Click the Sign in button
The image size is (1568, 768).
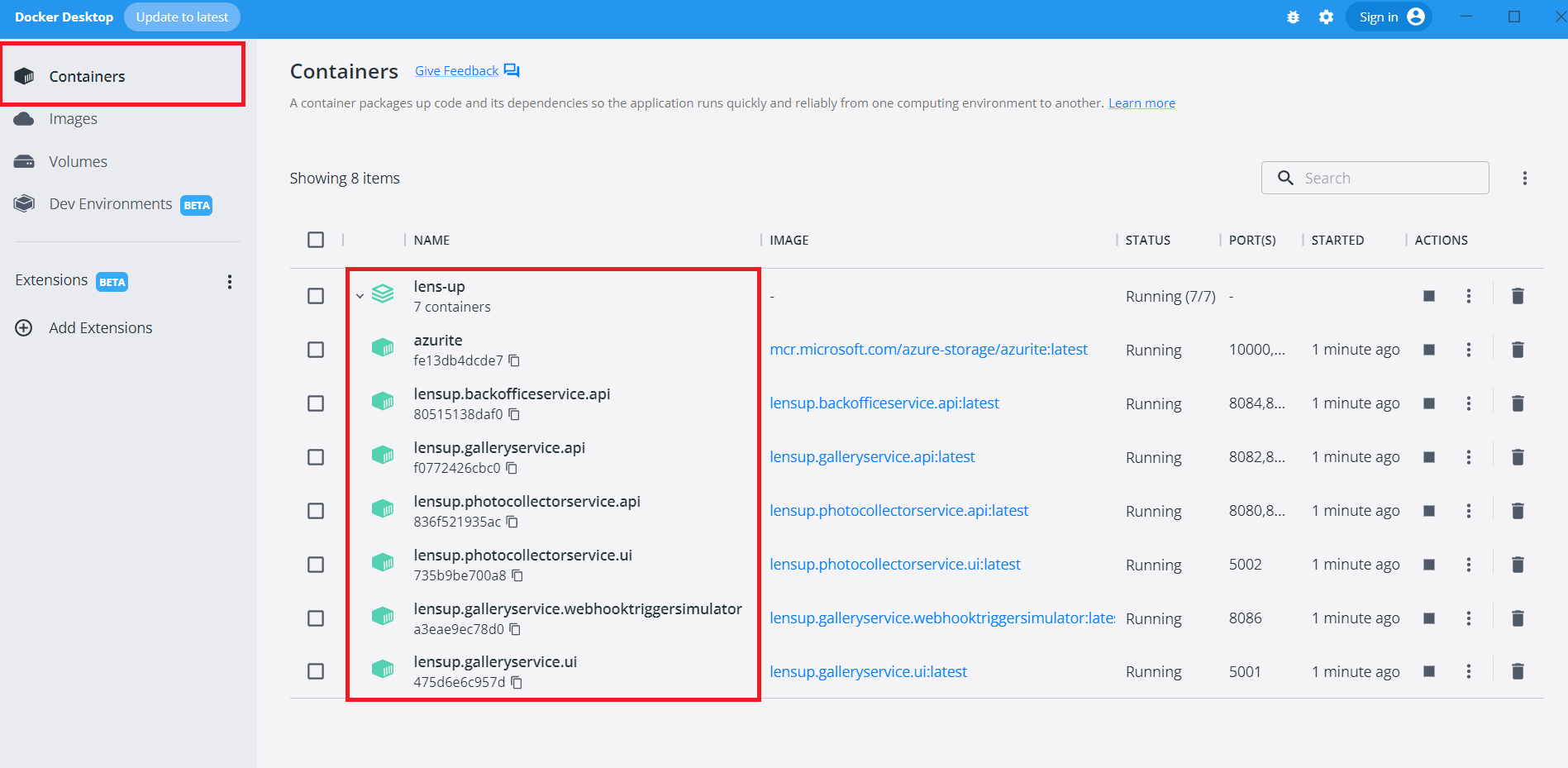tap(1389, 17)
